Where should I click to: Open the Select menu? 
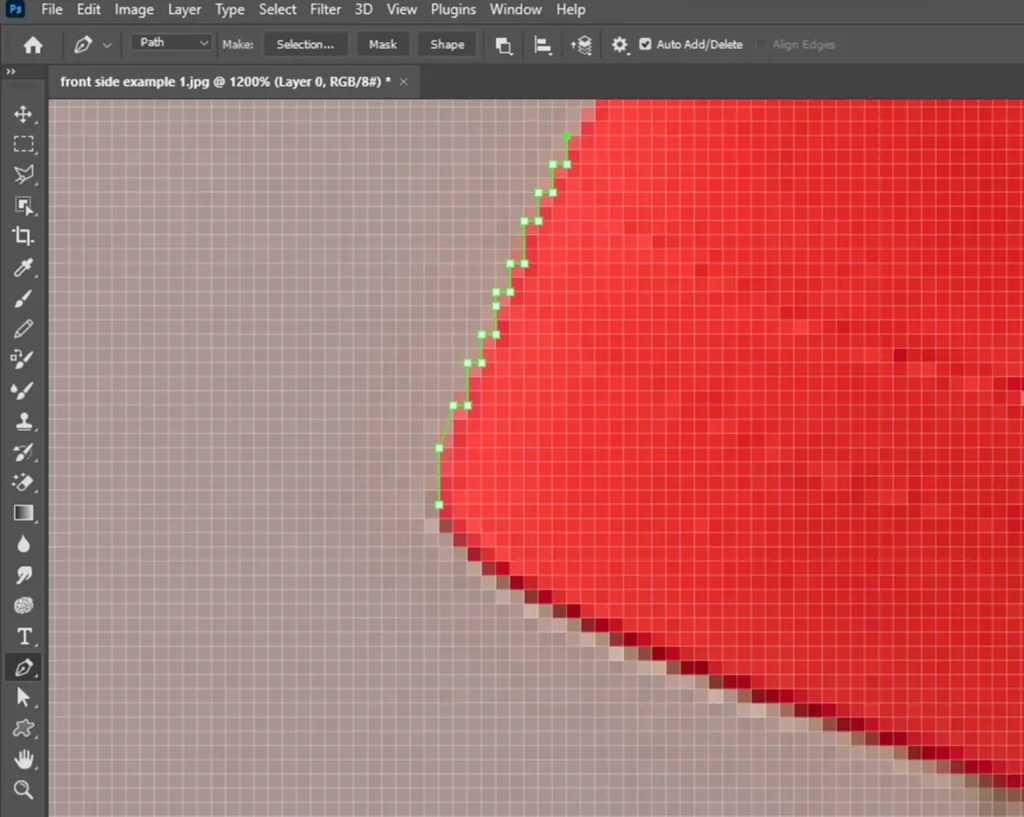tap(278, 10)
